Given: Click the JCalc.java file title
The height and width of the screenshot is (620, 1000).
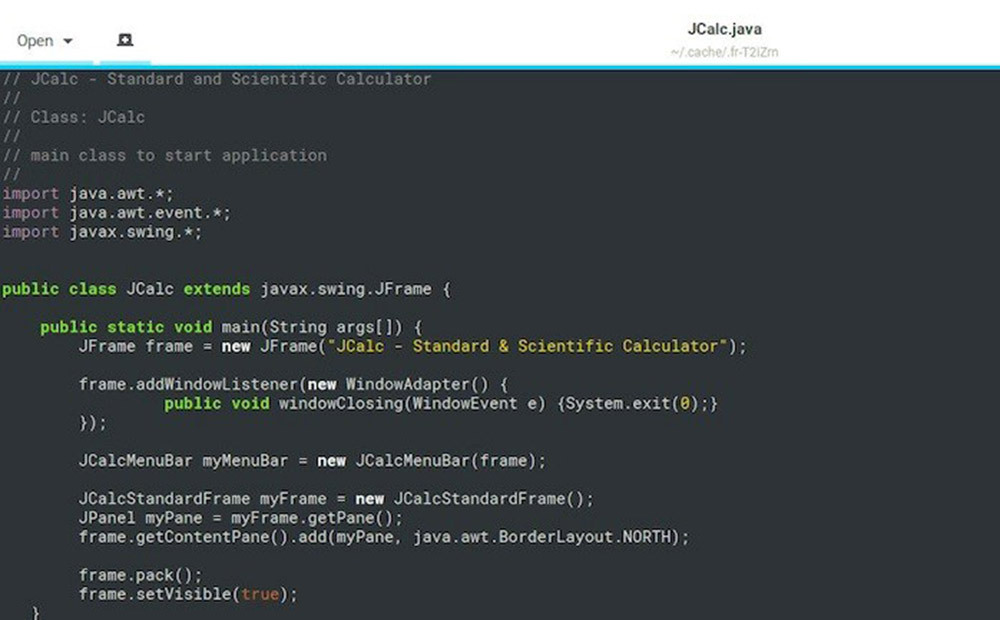Looking at the screenshot, I should tap(724, 30).
